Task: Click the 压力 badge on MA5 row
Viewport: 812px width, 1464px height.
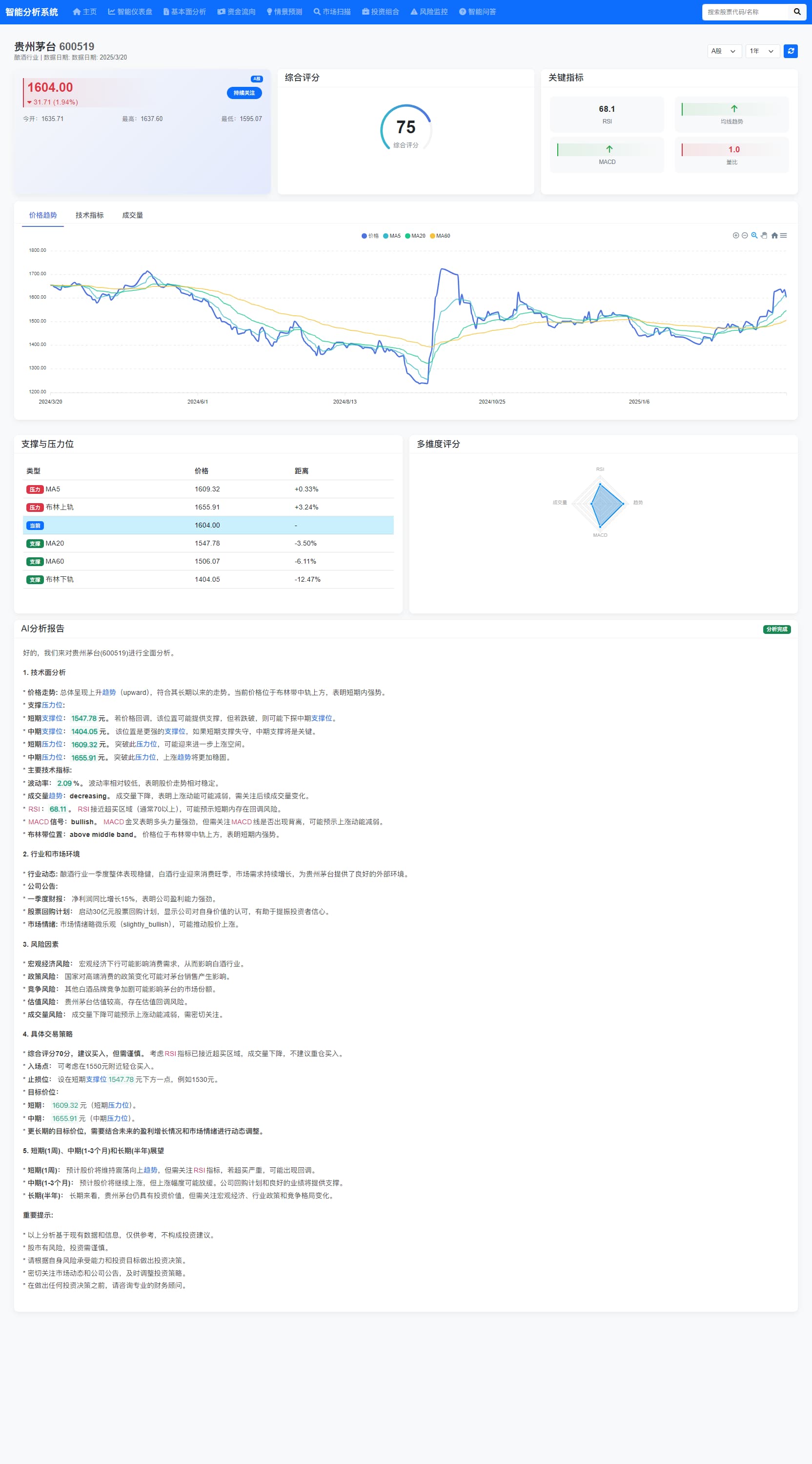Action: click(35, 489)
